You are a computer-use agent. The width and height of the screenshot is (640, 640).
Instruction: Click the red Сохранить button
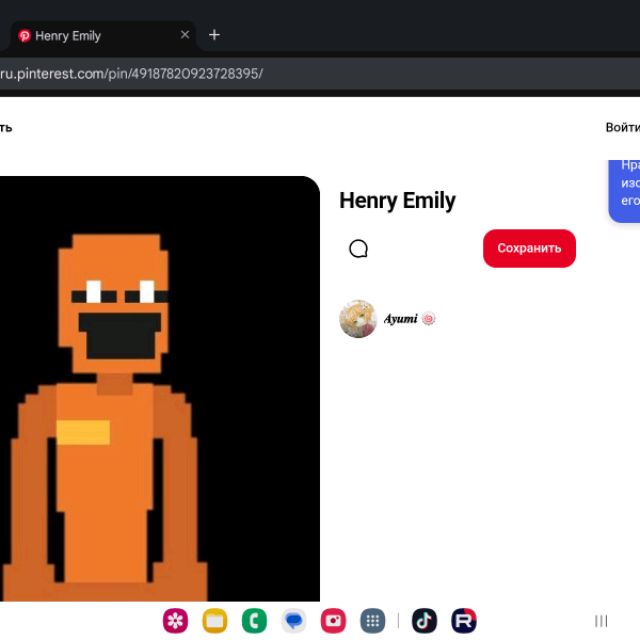[529, 248]
